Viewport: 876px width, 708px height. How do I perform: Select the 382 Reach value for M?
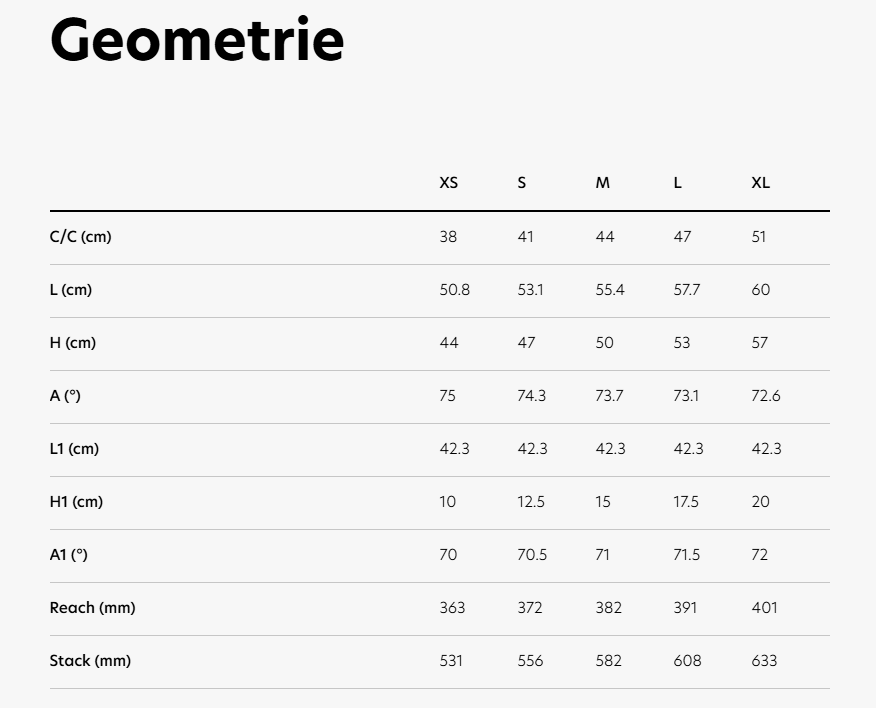coord(608,608)
